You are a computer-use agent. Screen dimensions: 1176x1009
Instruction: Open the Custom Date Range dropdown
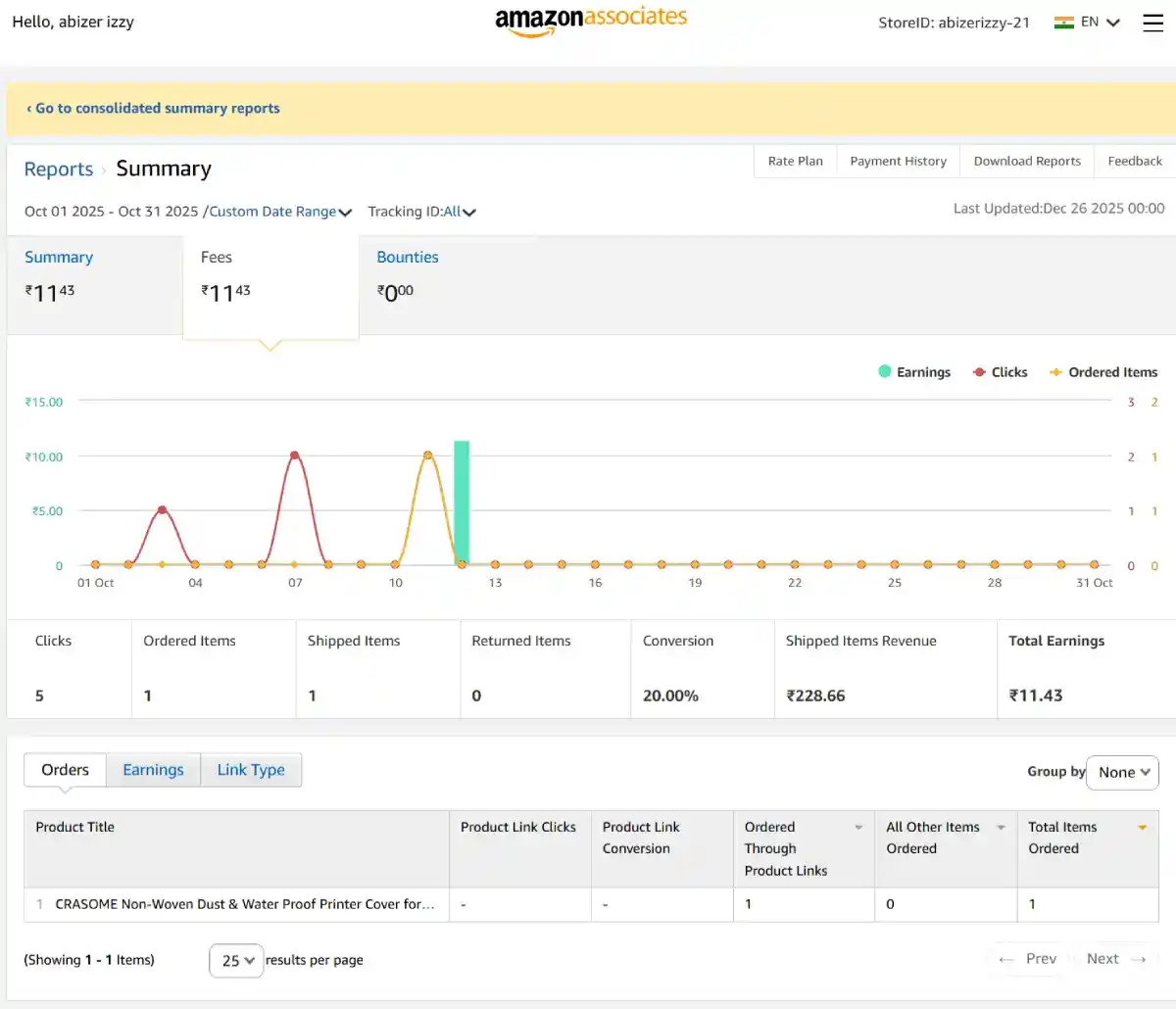(x=281, y=211)
